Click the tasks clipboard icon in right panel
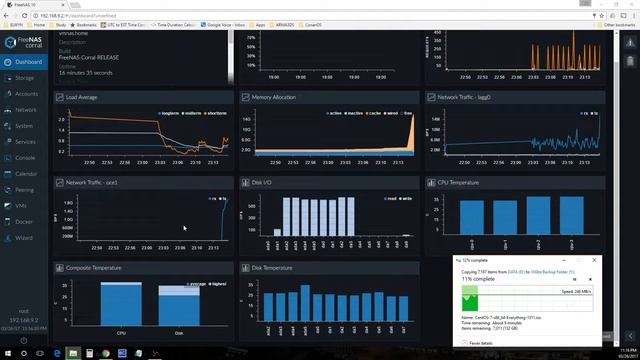The image size is (640, 360). click(630, 61)
